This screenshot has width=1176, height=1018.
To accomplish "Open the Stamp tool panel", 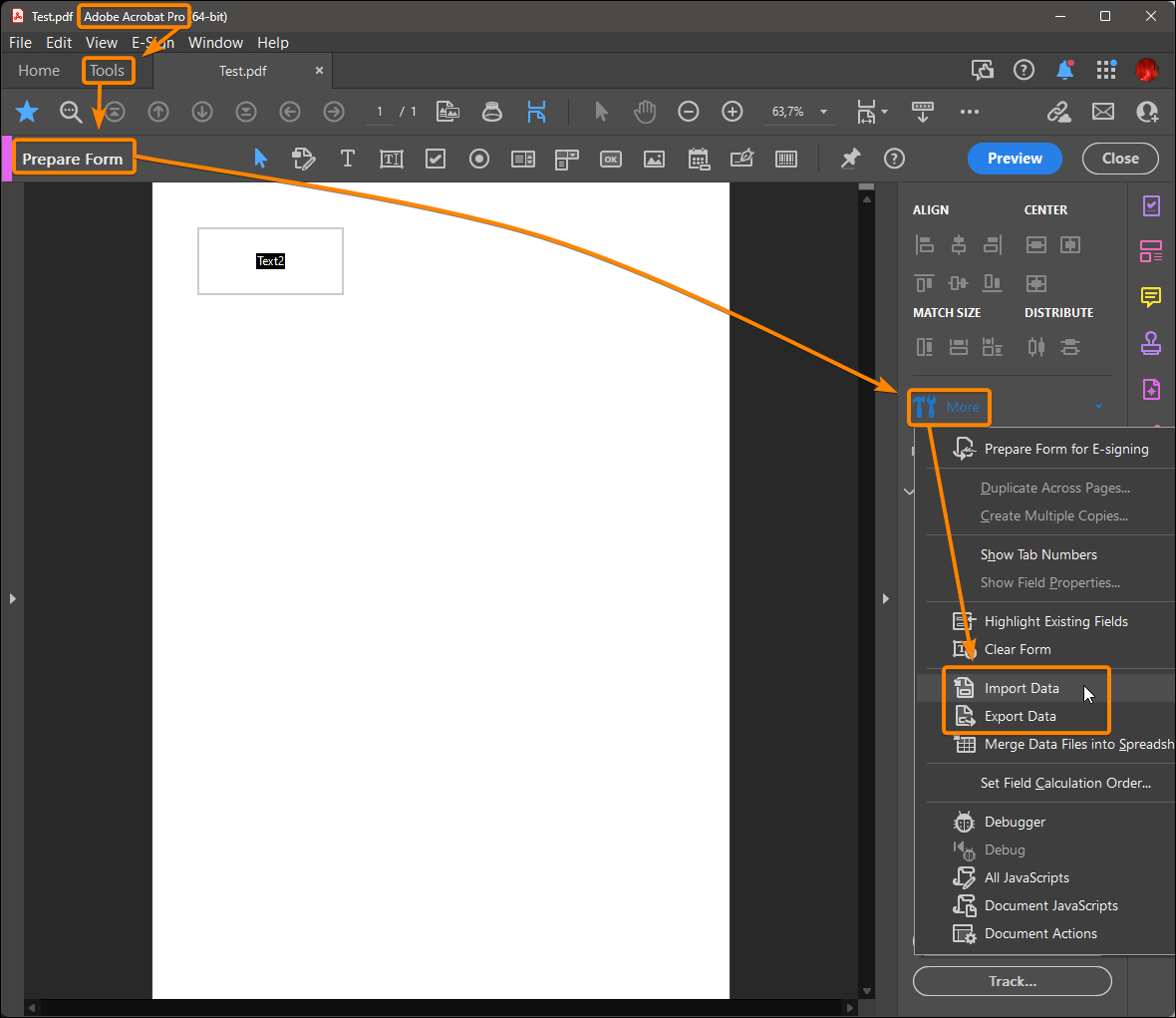I will pyautogui.click(x=1151, y=343).
